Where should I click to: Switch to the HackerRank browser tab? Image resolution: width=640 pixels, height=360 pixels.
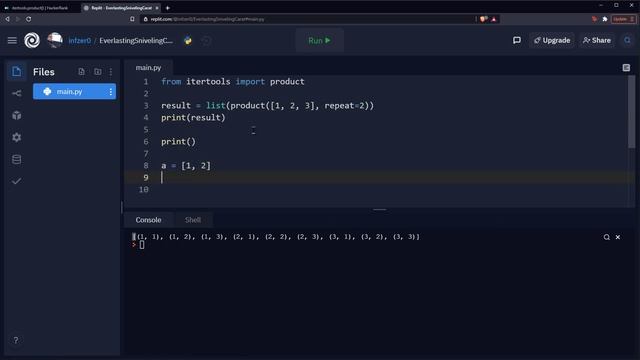(40, 8)
